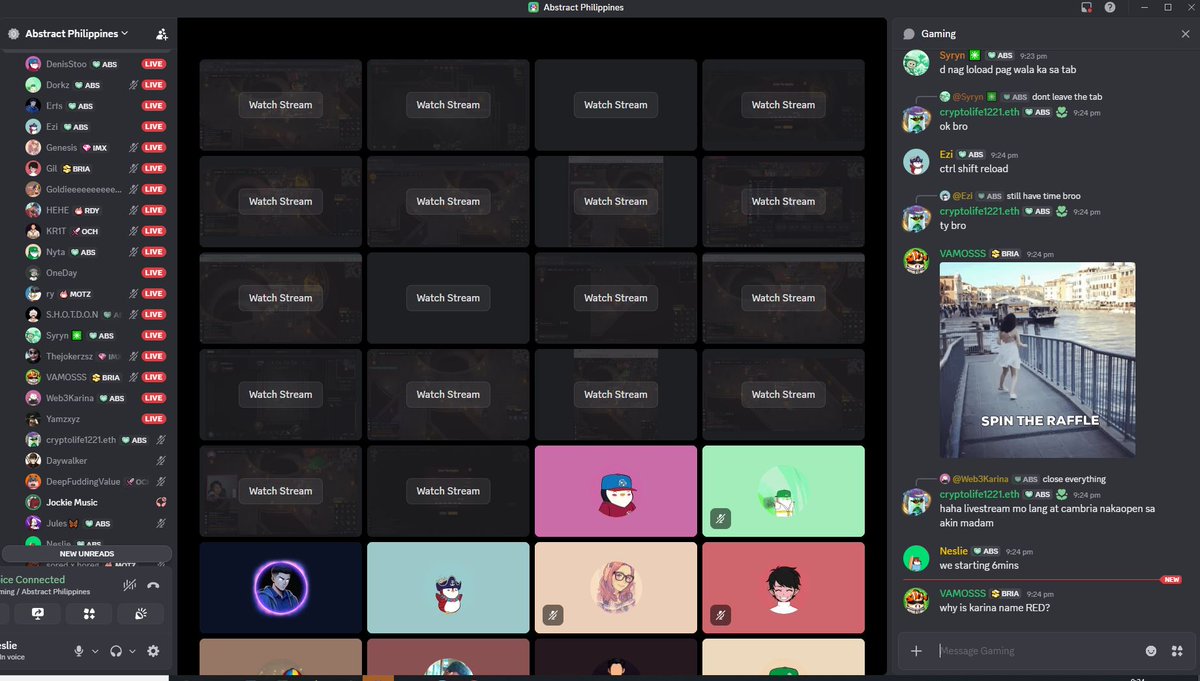
Task: Mute the microphone
Action: click(79, 651)
